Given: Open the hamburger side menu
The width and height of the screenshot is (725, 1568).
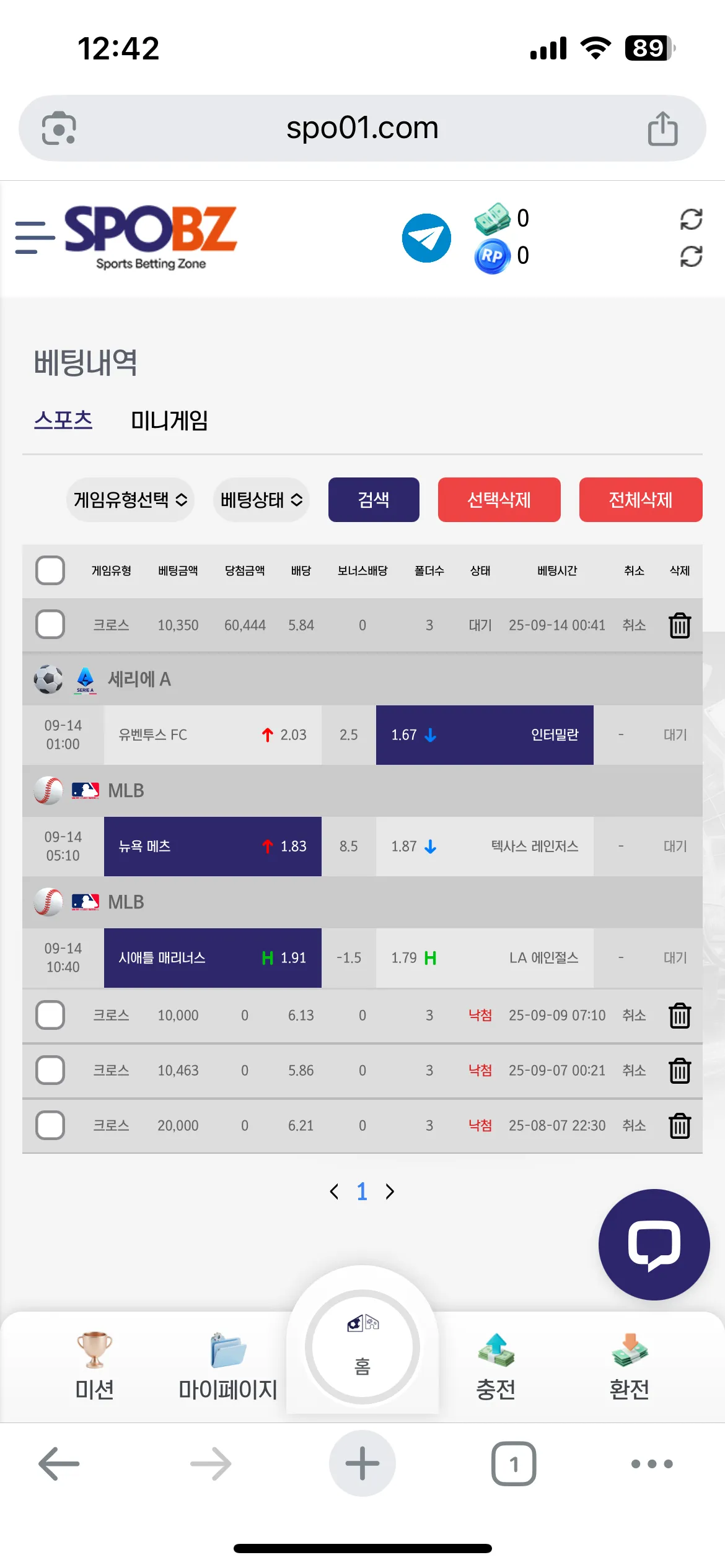Looking at the screenshot, I should pyautogui.click(x=35, y=237).
